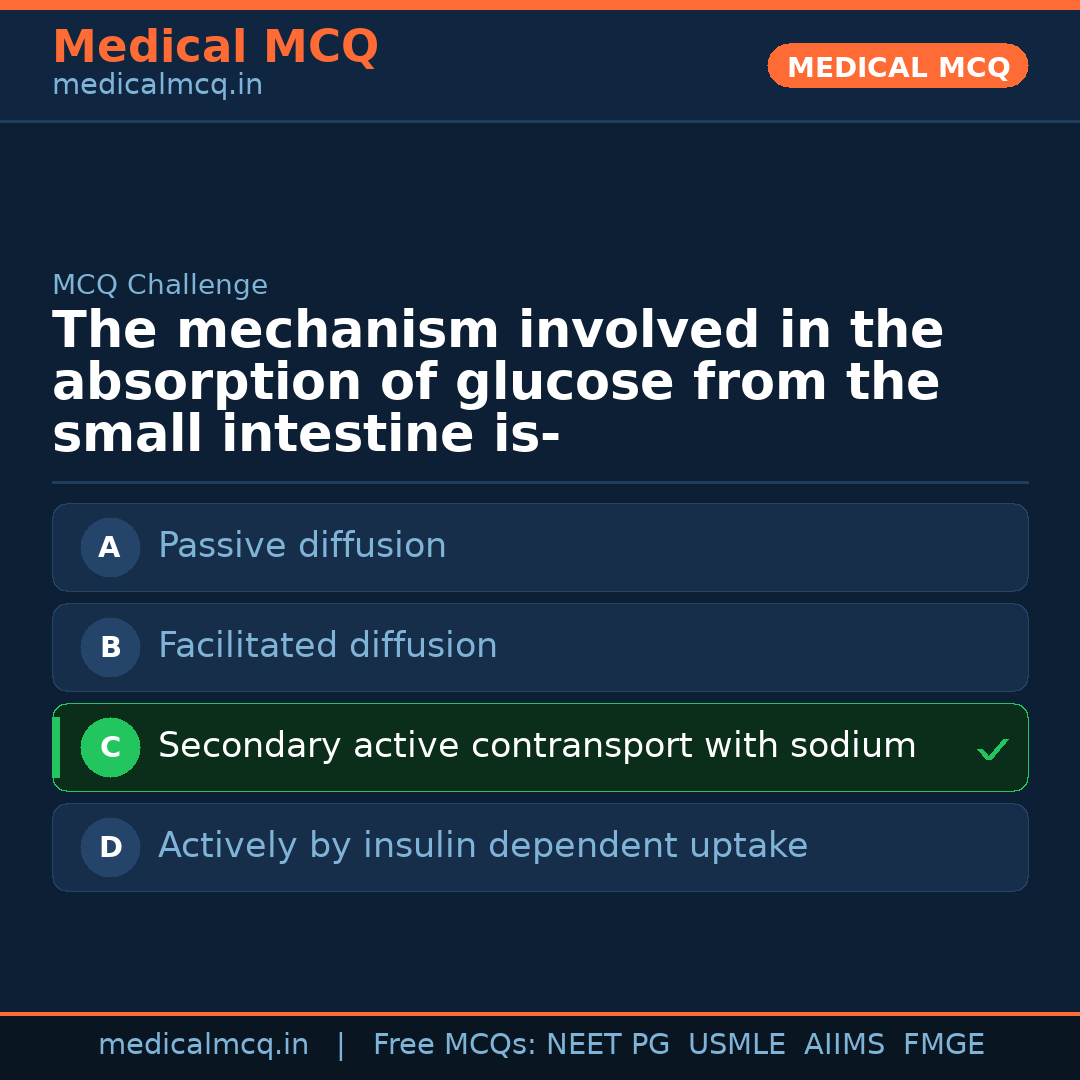The height and width of the screenshot is (1080, 1080).
Task: Click the letter A circle badge
Action: tap(110, 547)
